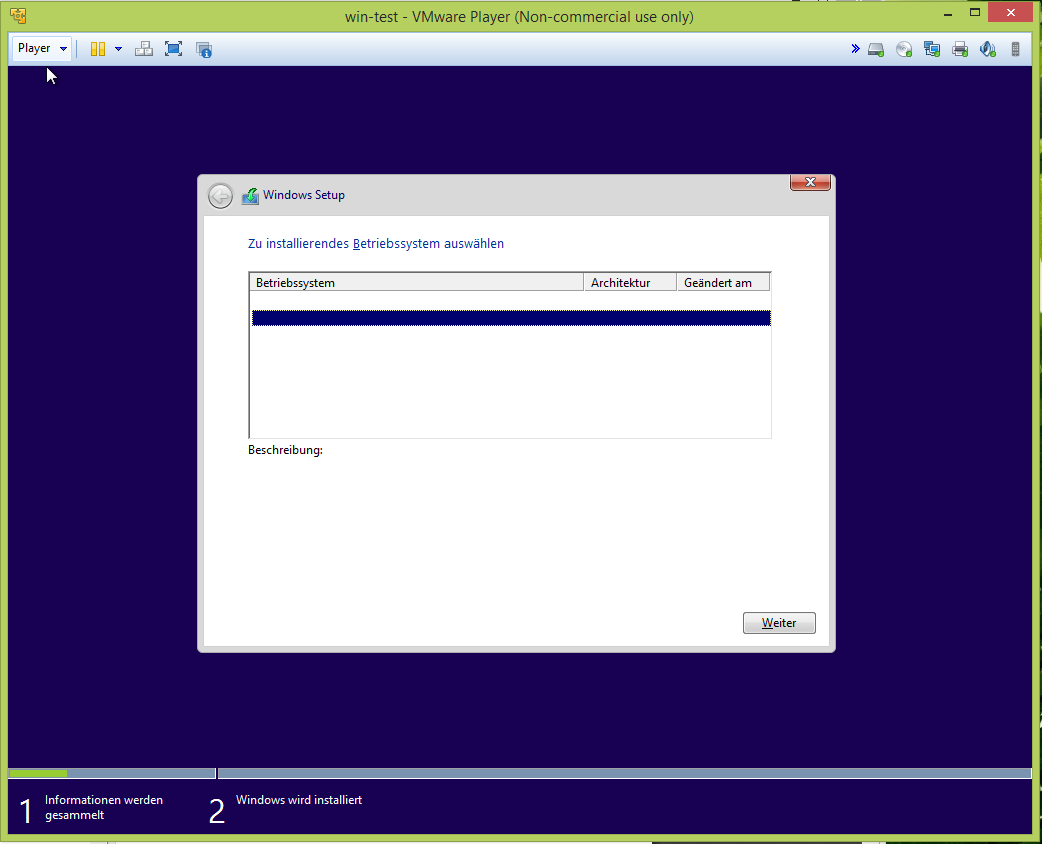
Task: Enter full screen mode
Action: (173, 49)
